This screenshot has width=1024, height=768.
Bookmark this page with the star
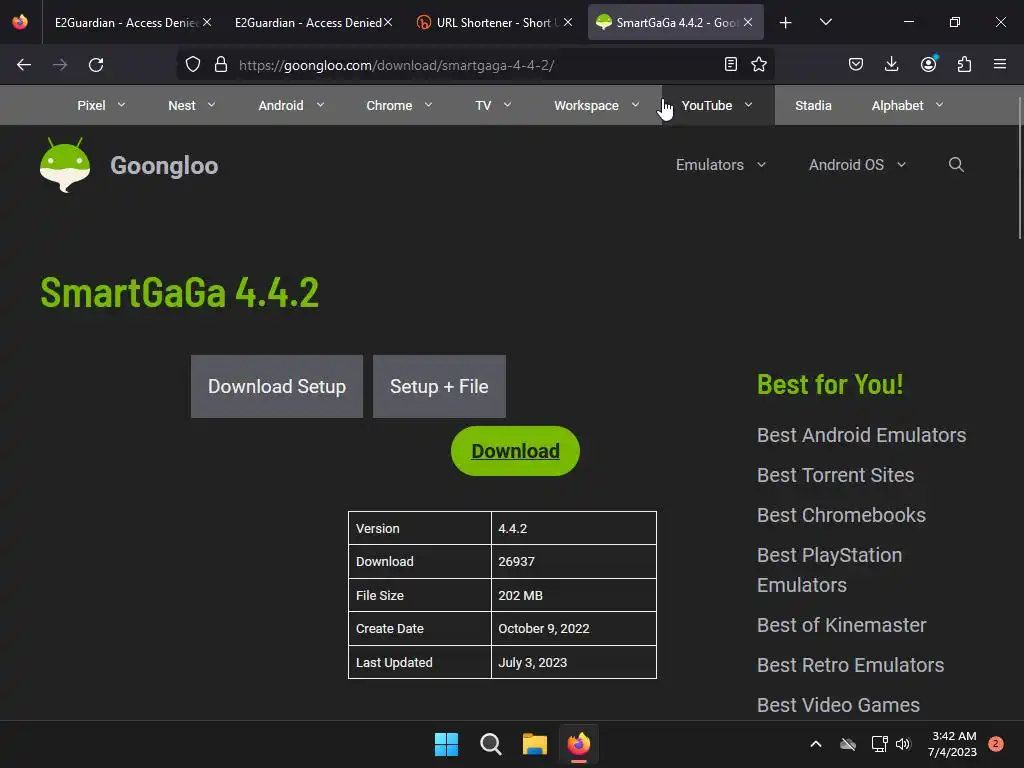[759, 64]
